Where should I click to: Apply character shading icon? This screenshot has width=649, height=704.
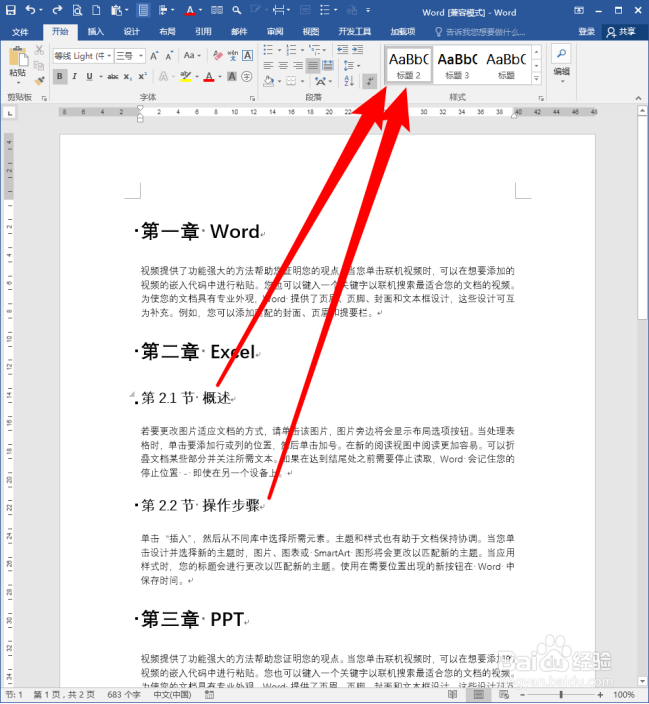click(x=232, y=76)
